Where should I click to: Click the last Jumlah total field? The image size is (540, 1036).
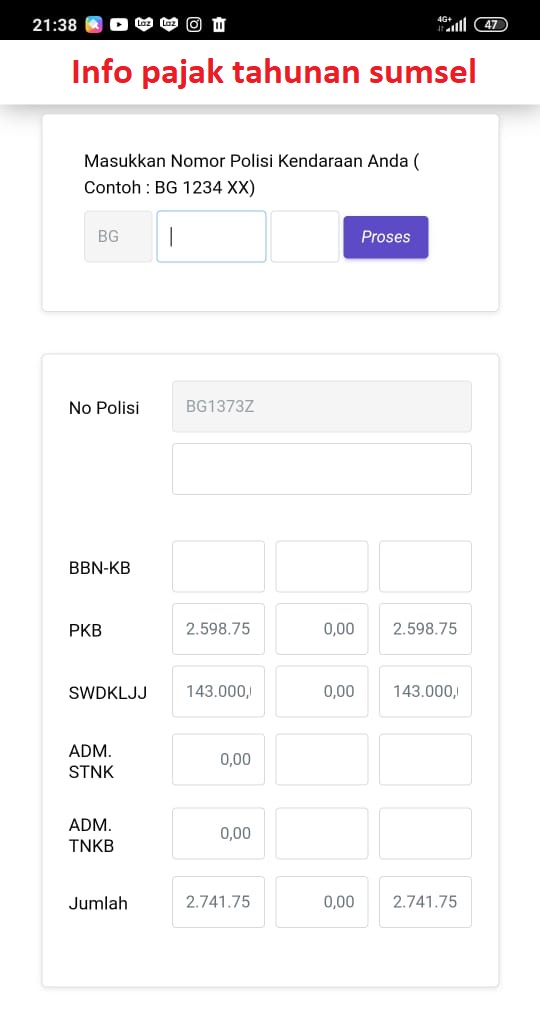pos(425,902)
